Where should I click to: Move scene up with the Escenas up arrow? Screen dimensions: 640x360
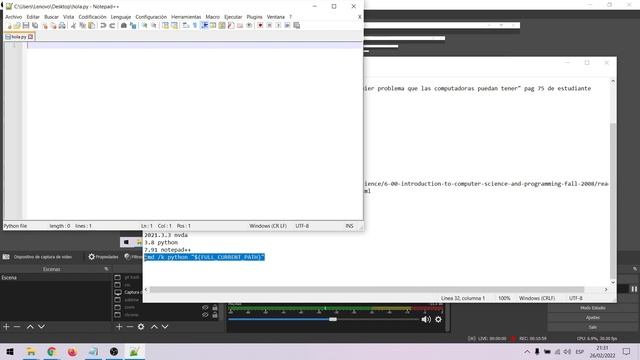coord(30,327)
